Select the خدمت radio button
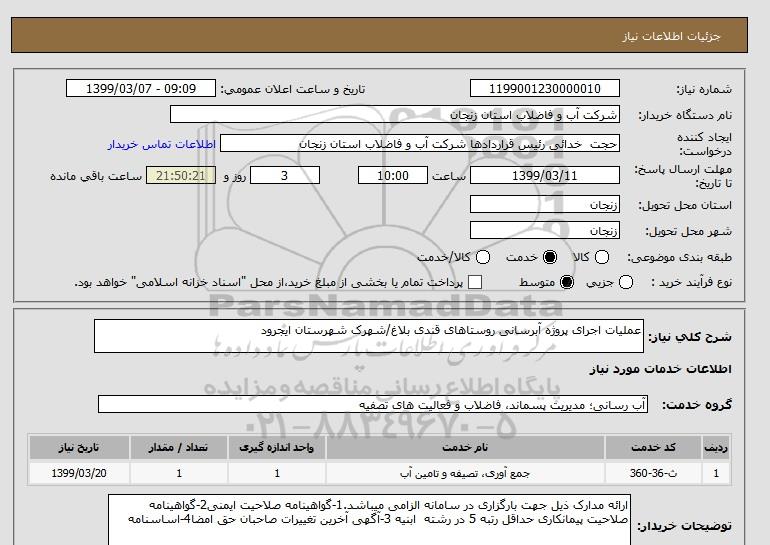The image size is (770, 545). point(550,257)
